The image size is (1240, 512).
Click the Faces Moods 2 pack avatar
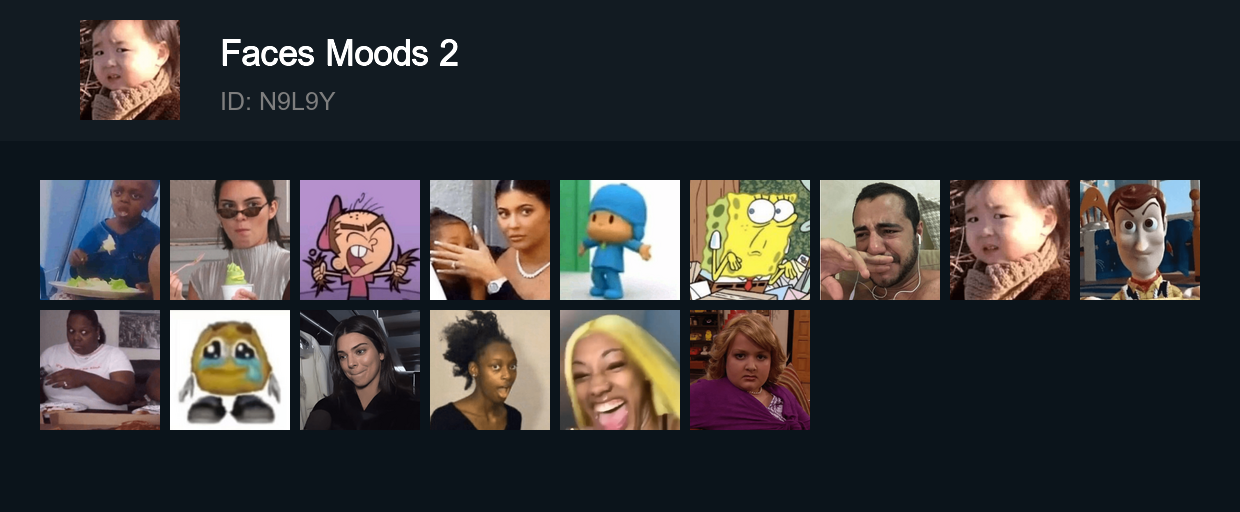[x=130, y=70]
